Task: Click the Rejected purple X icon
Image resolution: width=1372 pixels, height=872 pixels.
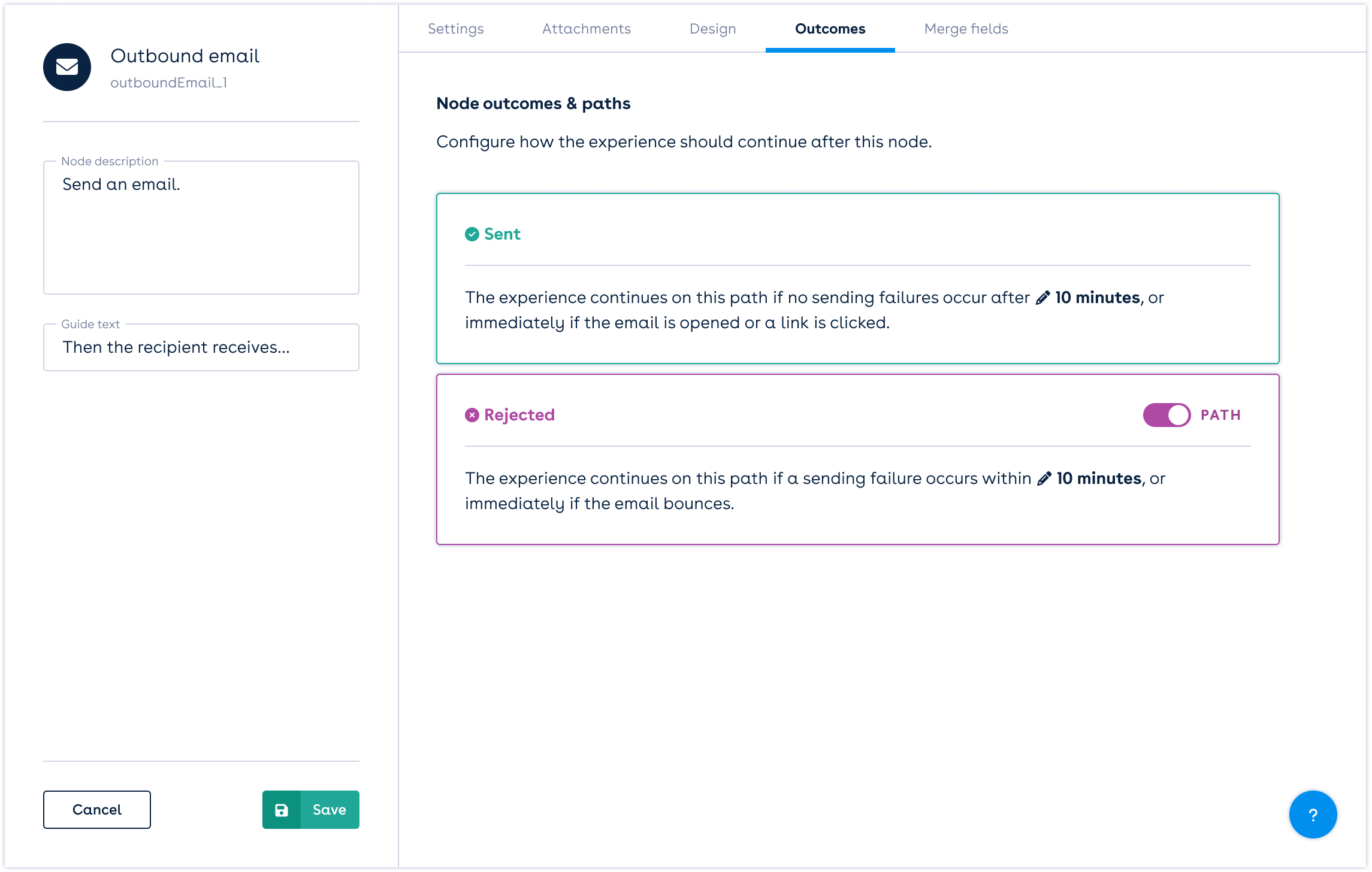Action: (472, 415)
